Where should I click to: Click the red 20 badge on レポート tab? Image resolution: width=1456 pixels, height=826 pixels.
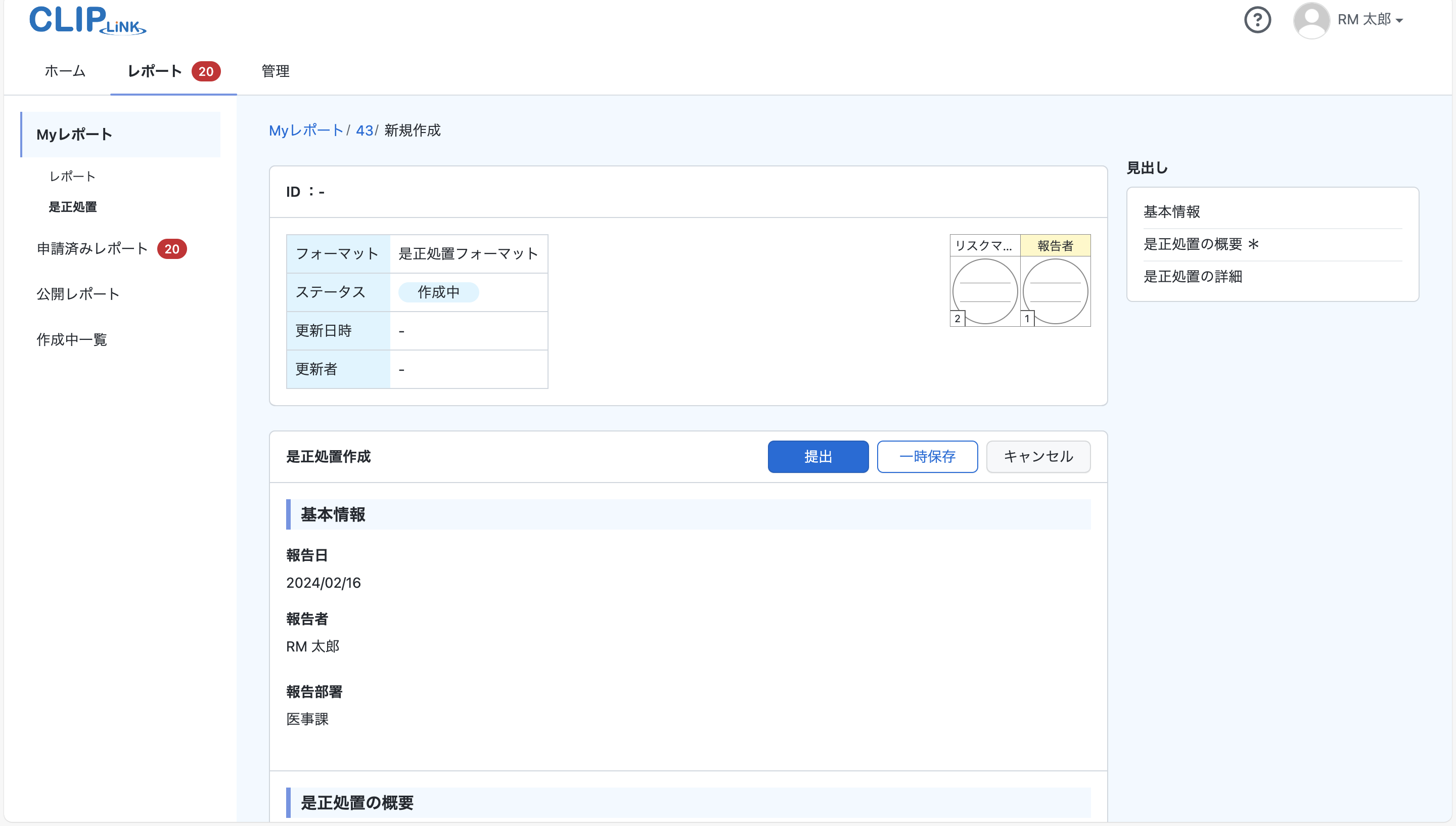pos(206,71)
